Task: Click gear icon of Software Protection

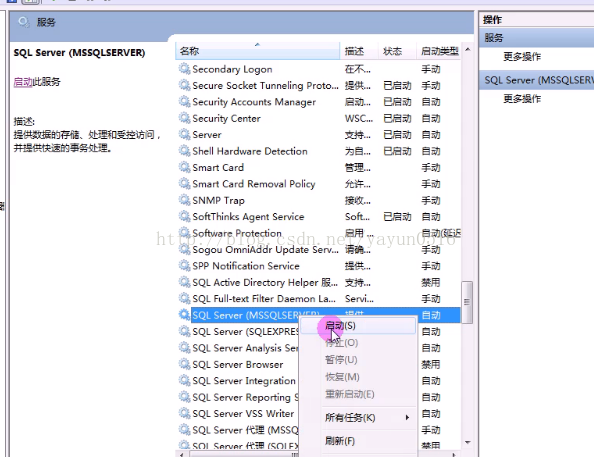Action: [184, 233]
